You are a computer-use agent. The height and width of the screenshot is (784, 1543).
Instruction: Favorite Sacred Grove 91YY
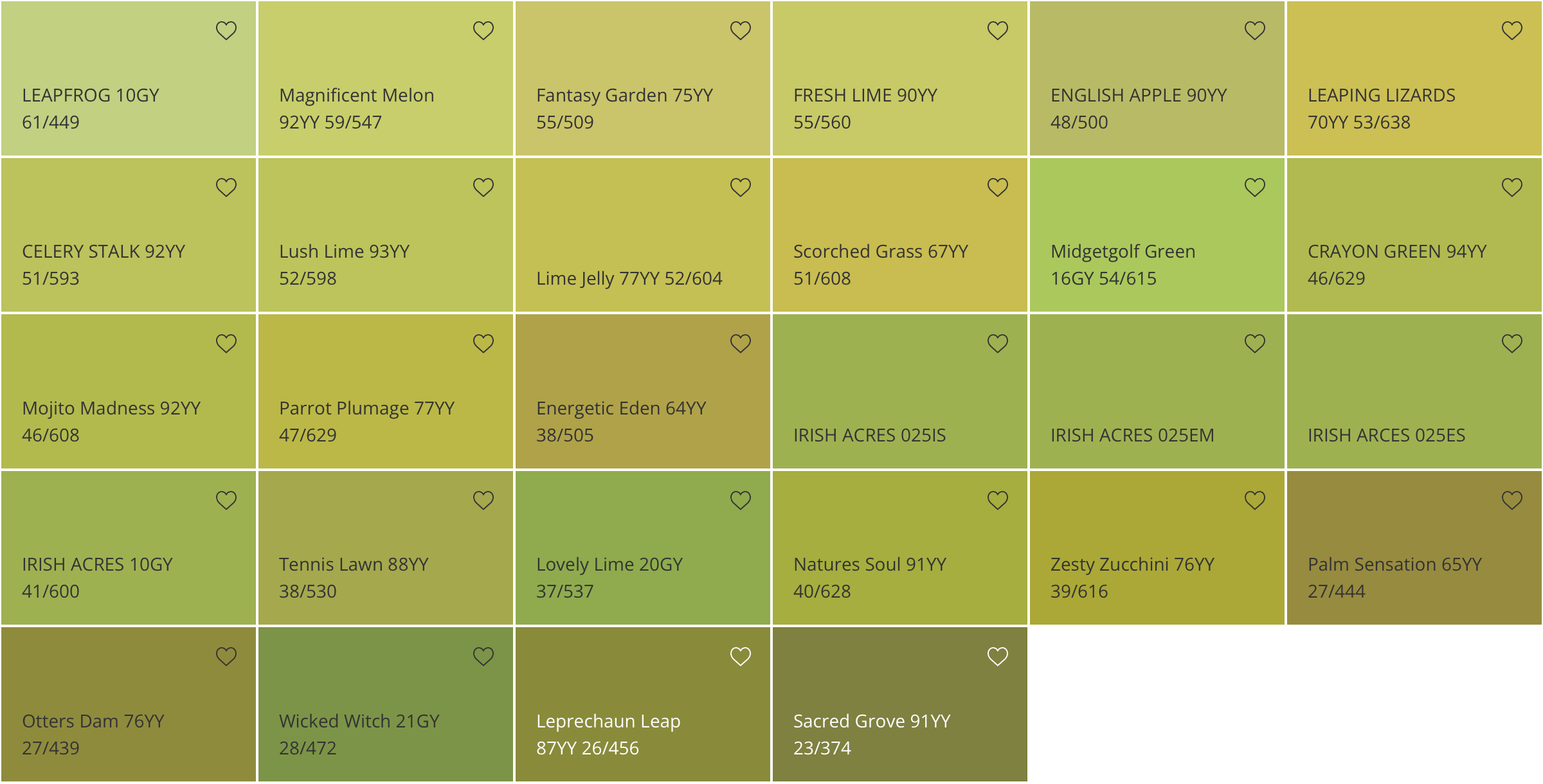tap(998, 657)
